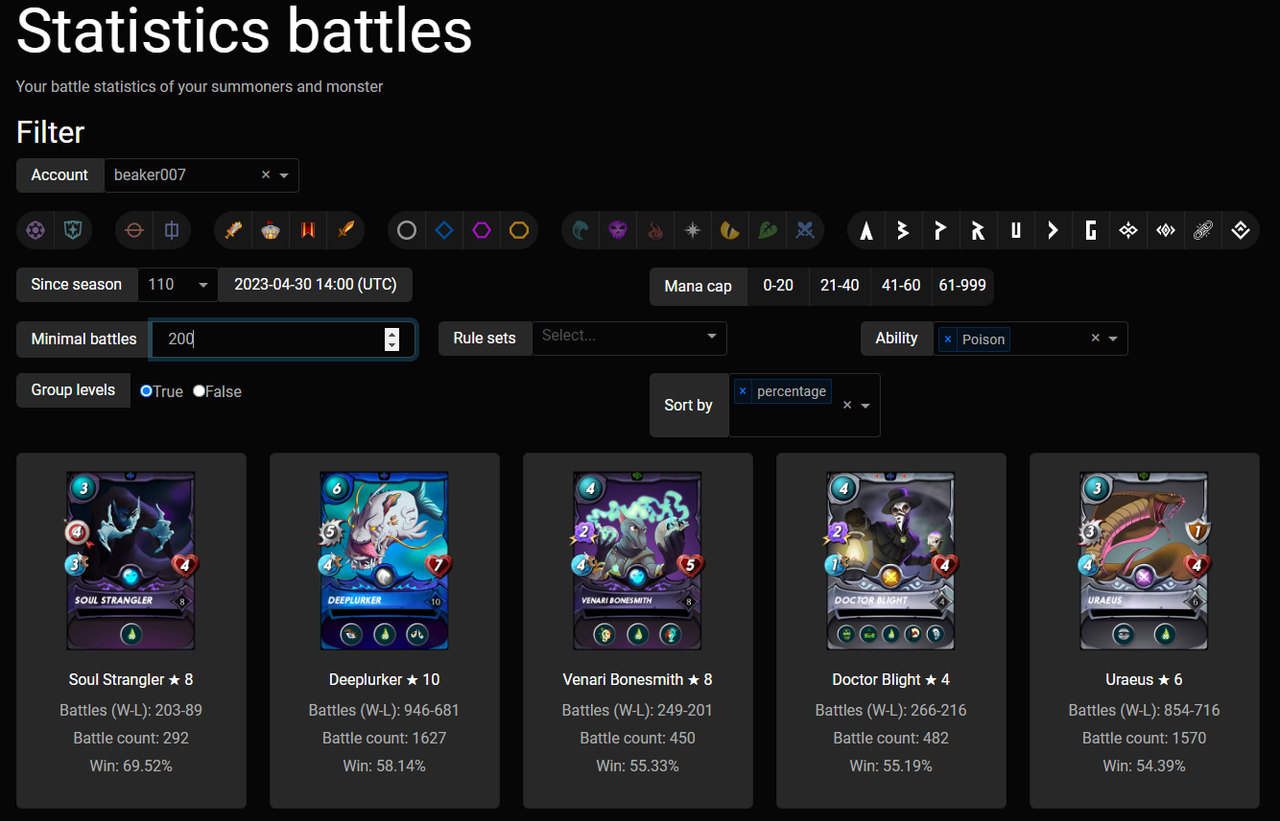Screen dimensions: 1280x821
Task: Select the Reward edition 'R' rune icon
Action: (978, 231)
